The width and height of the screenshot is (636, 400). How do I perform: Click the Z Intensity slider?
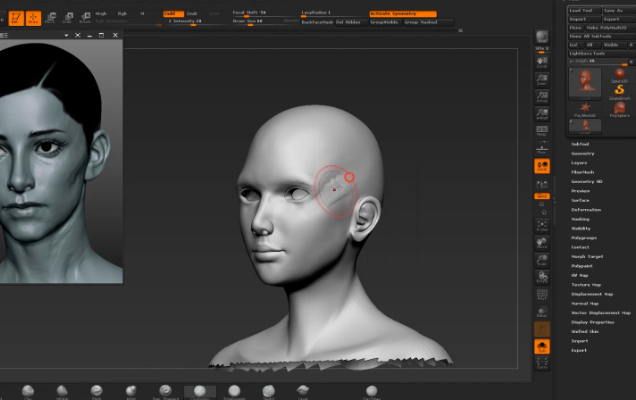coord(188,21)
